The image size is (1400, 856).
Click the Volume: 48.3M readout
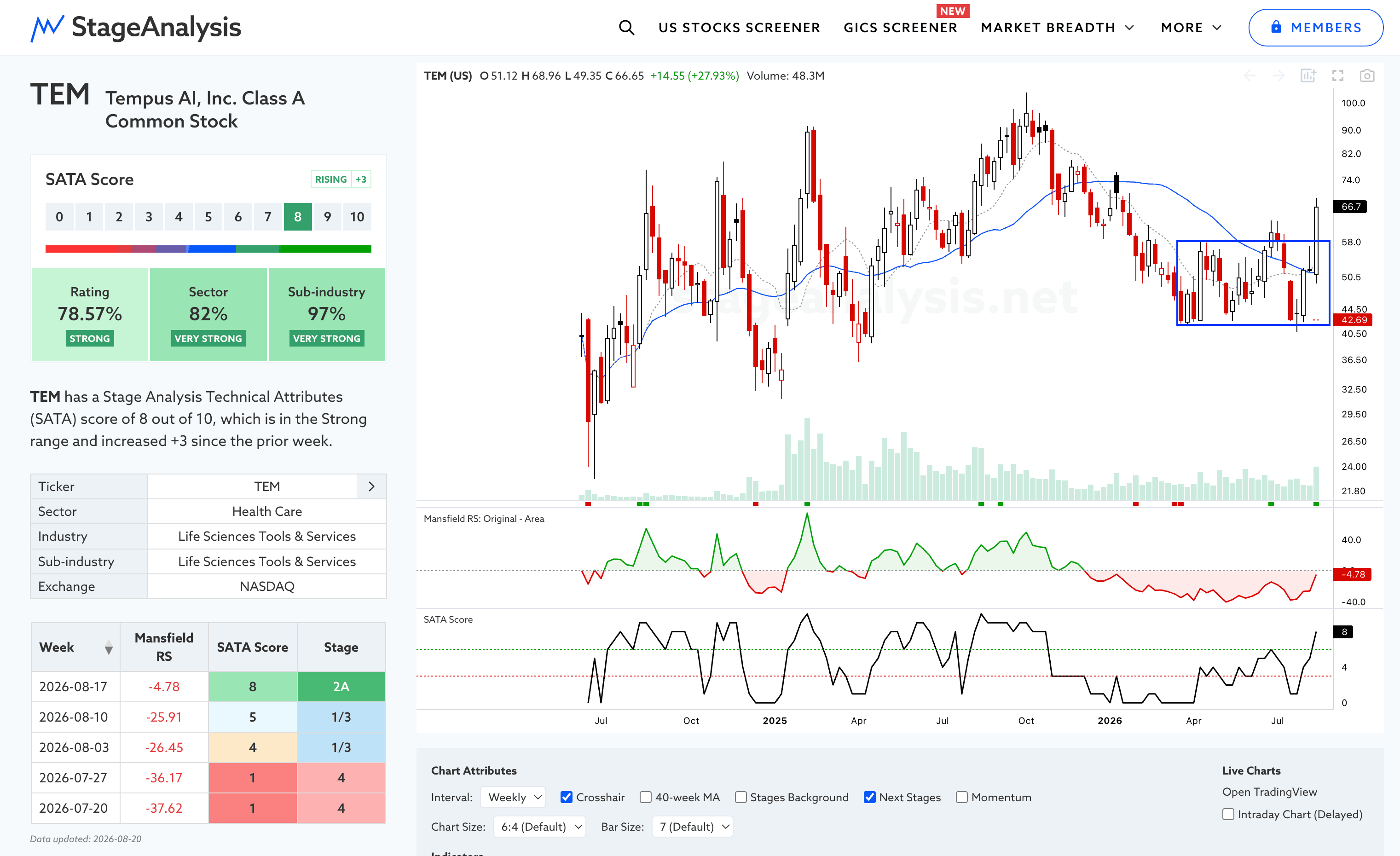[785, 76]
